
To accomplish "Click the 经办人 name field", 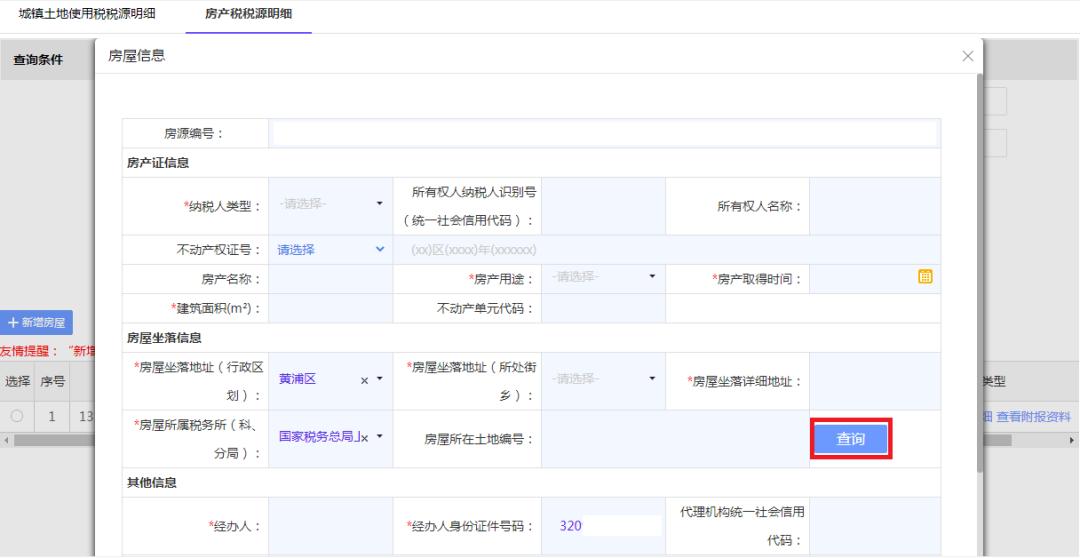I will point(329,526).
